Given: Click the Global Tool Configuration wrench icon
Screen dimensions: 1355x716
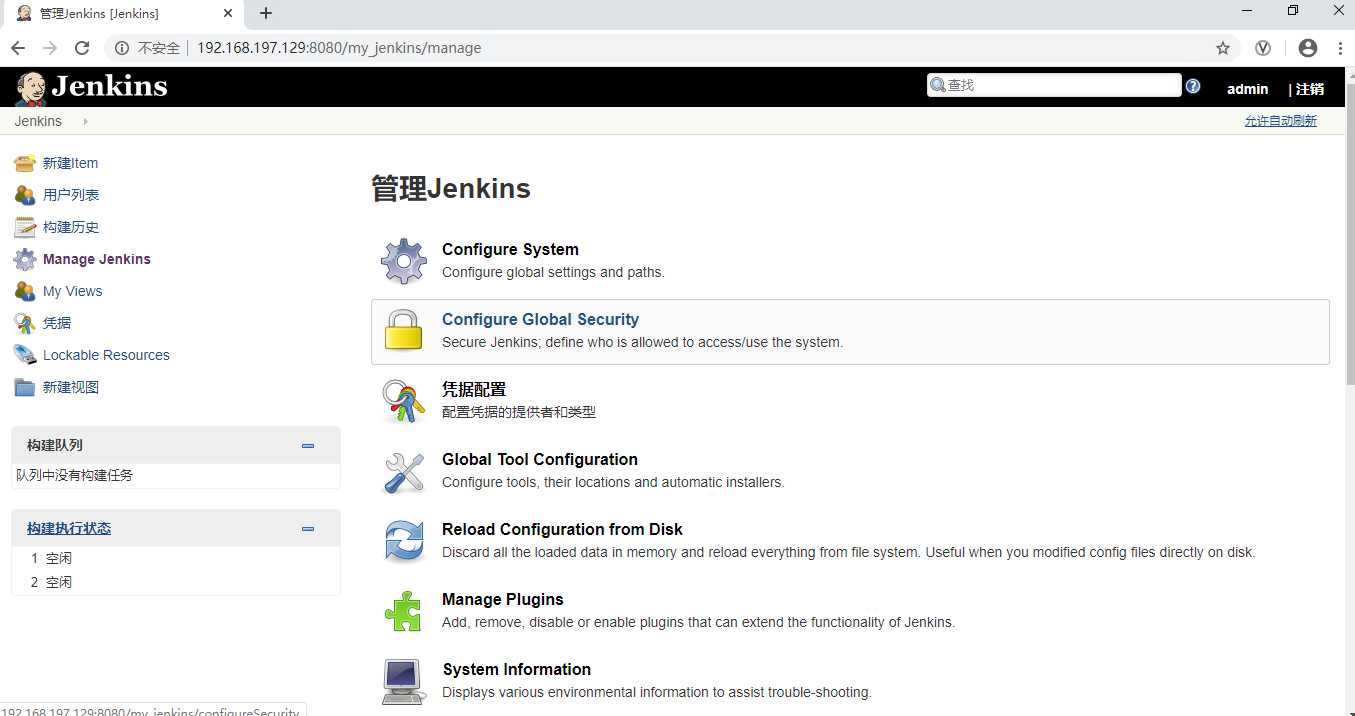Looking at the screenshot, I should click(x=404, y=471).
